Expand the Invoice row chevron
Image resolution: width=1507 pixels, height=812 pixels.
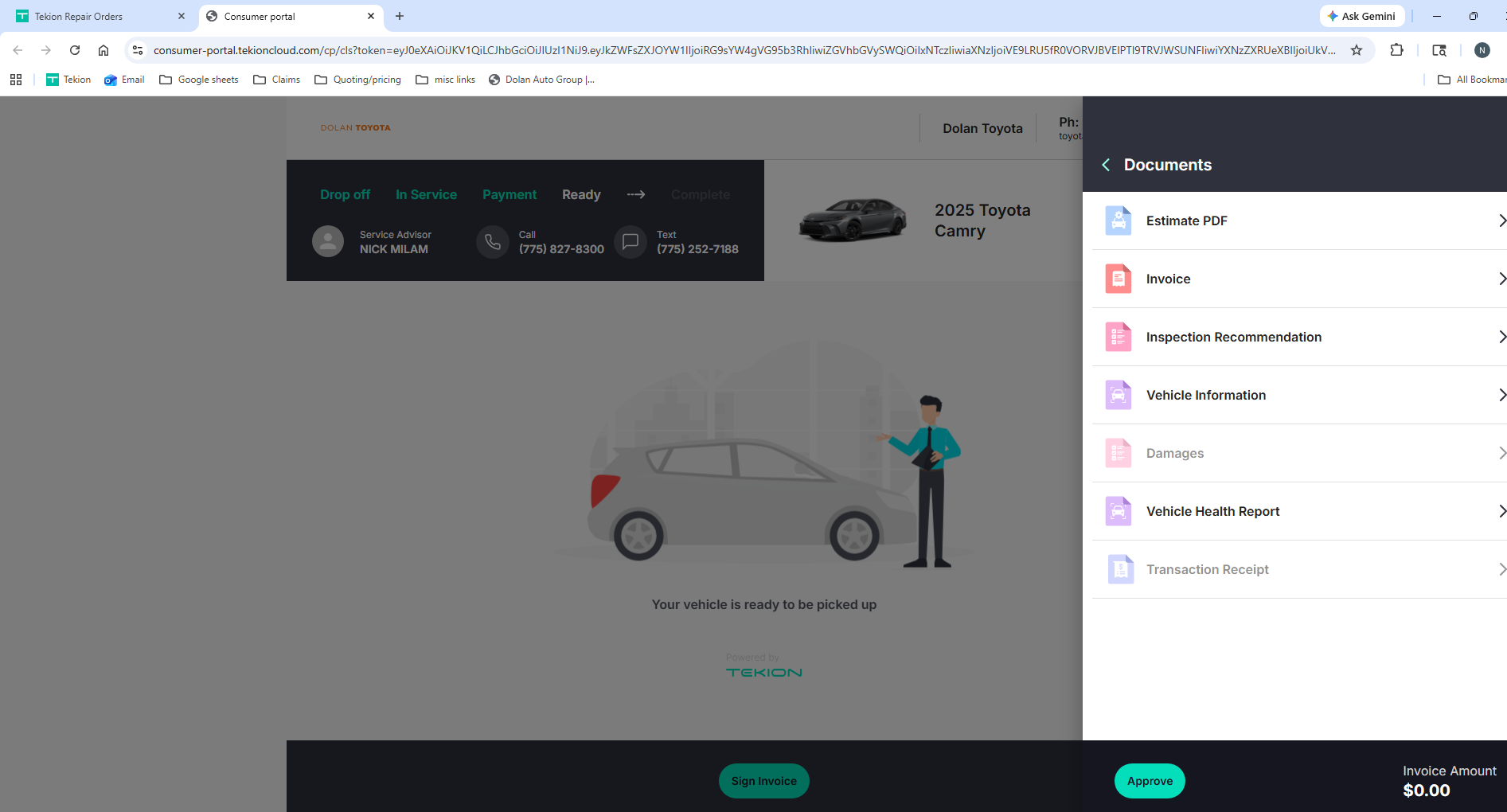pos(1501,279)
